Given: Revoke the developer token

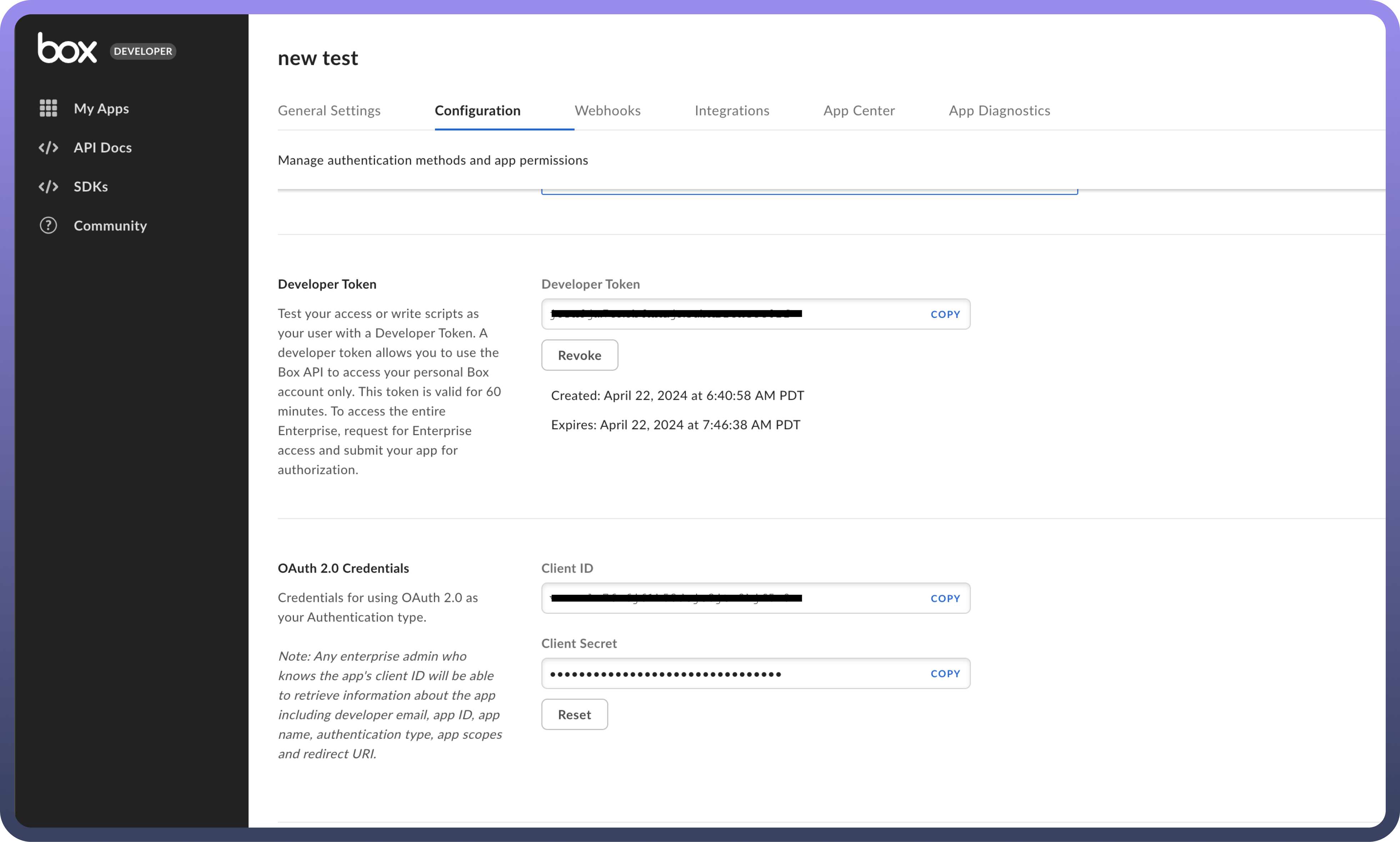Looking at the screenshot, I should pos(579,355).
